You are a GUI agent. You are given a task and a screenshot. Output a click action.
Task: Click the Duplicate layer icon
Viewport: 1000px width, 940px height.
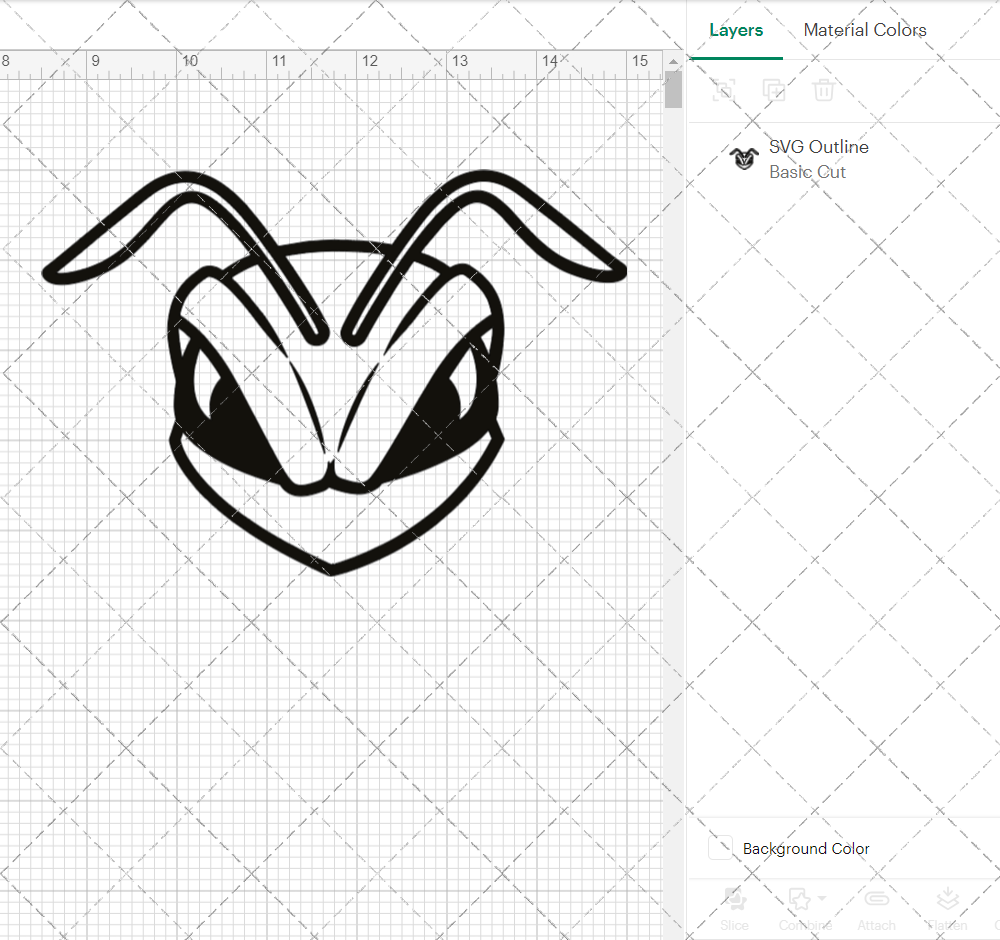pyautogui.click(x=774, y=90)
